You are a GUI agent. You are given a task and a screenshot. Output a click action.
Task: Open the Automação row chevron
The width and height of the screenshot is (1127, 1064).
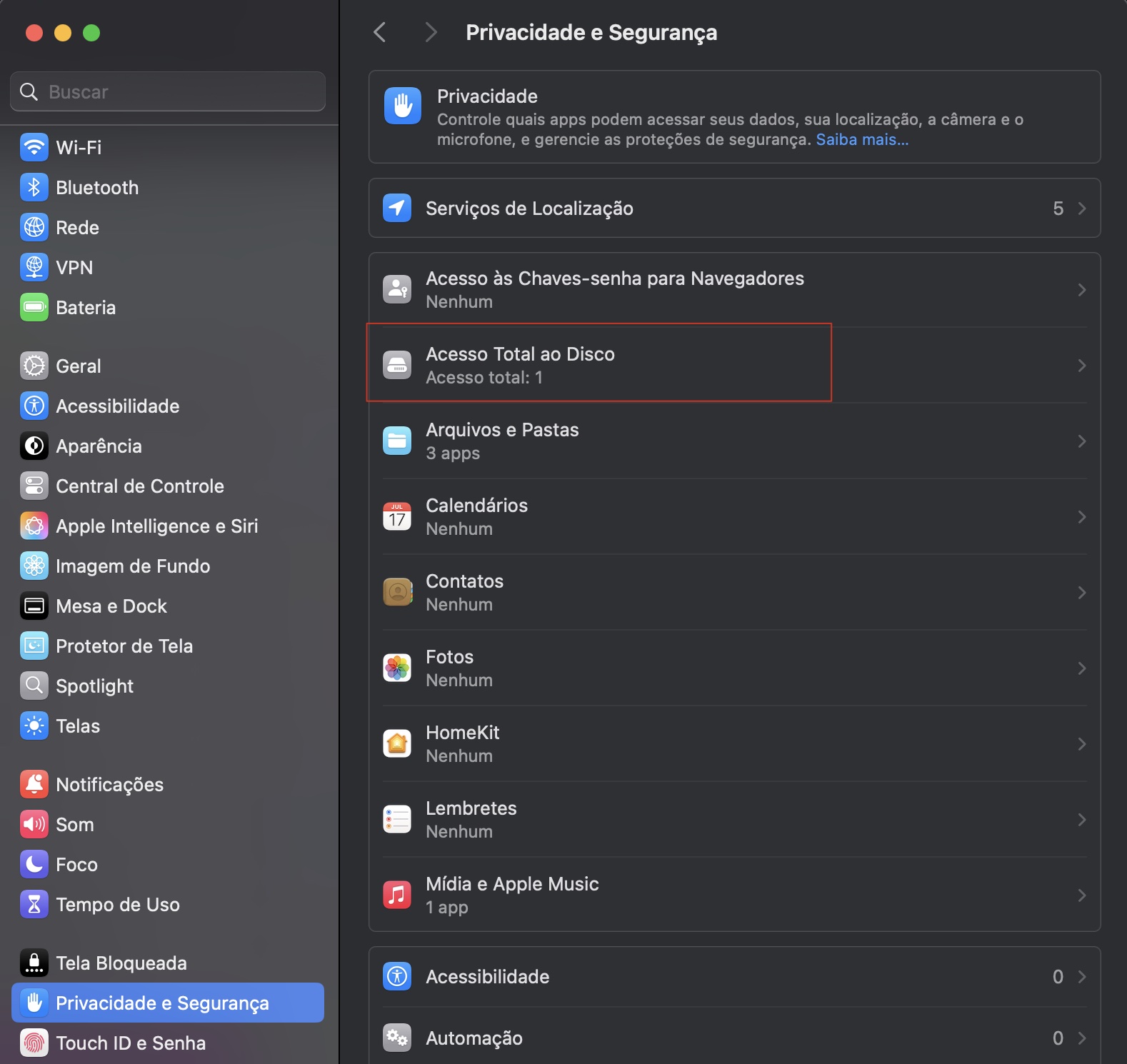click(1082, 1038)
